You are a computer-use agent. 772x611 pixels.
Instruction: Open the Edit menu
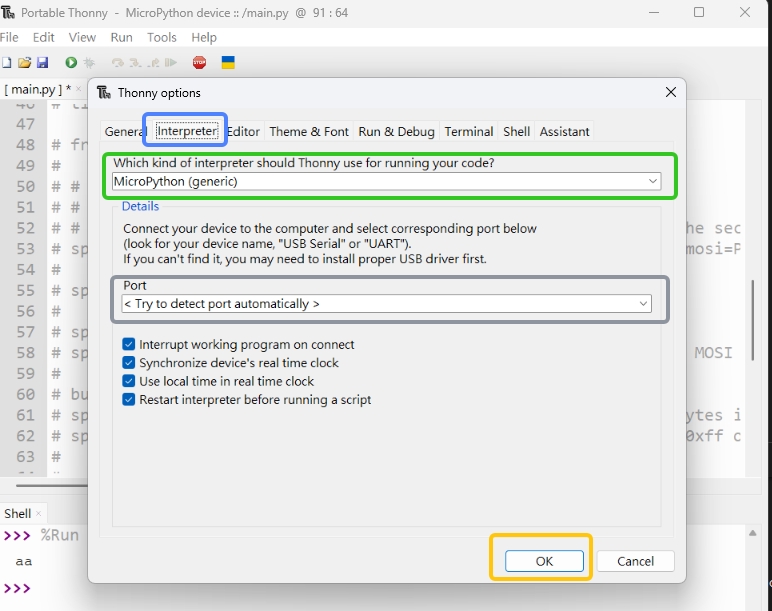point(43,37)
